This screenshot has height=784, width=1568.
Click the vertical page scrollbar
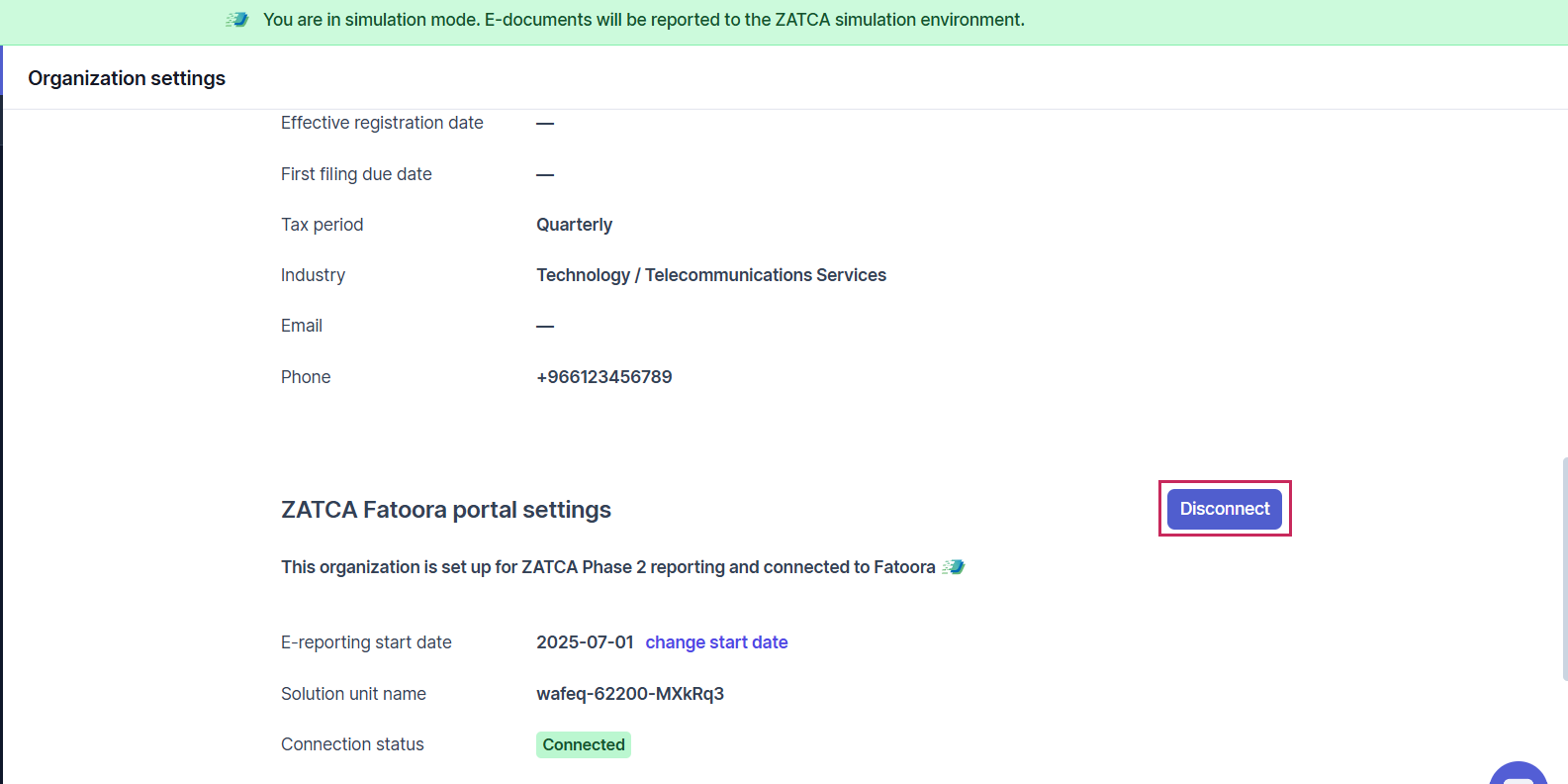(x=1564, y=569)
